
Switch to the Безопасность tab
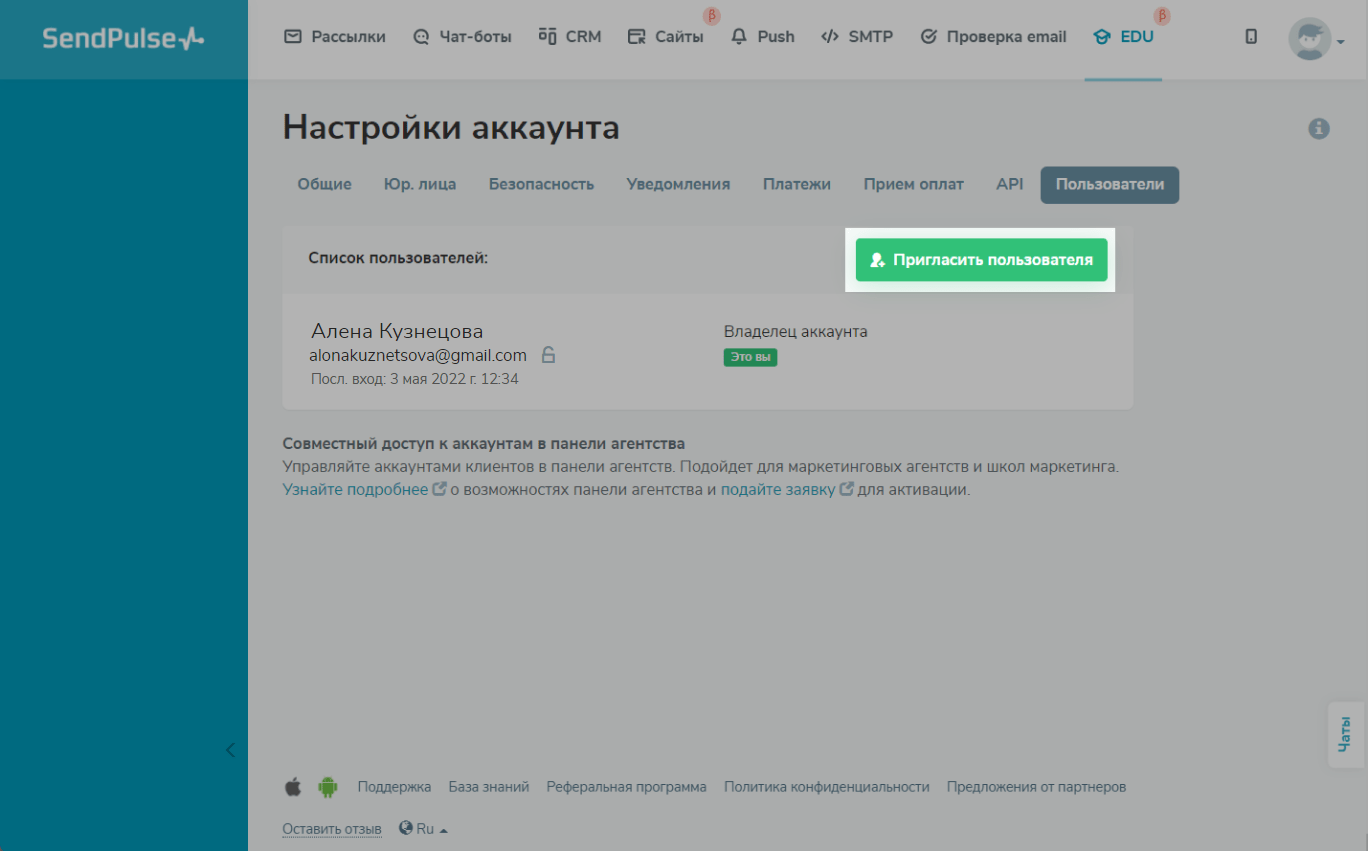click(x=541, y=184)
